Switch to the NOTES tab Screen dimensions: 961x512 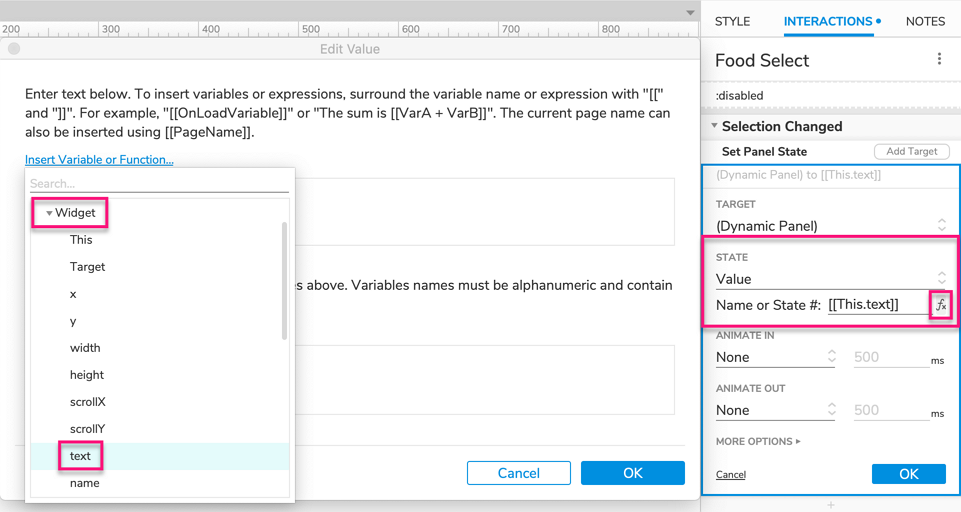925,21
